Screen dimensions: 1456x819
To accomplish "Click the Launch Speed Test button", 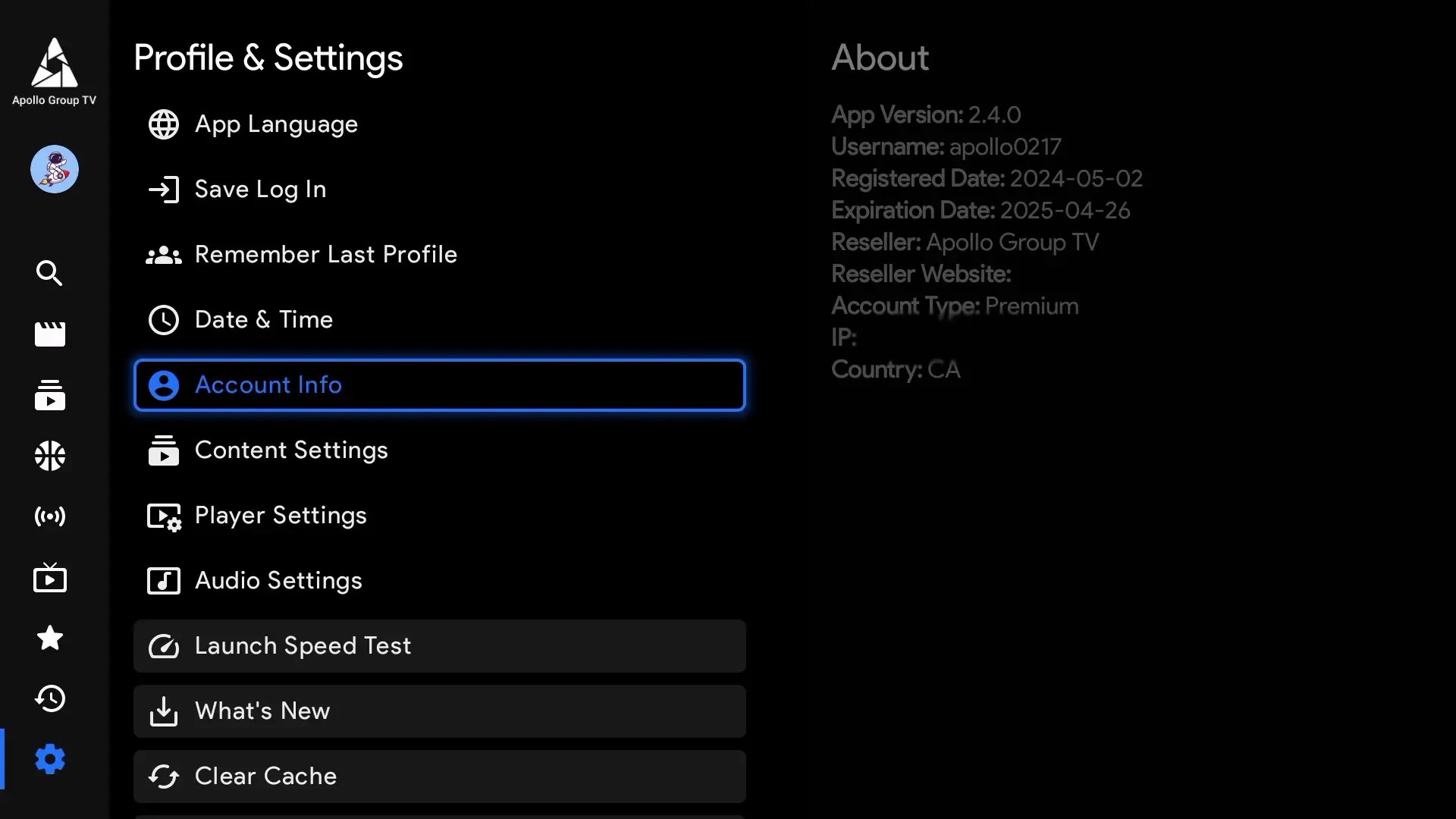I will click(x=439, y=646).
